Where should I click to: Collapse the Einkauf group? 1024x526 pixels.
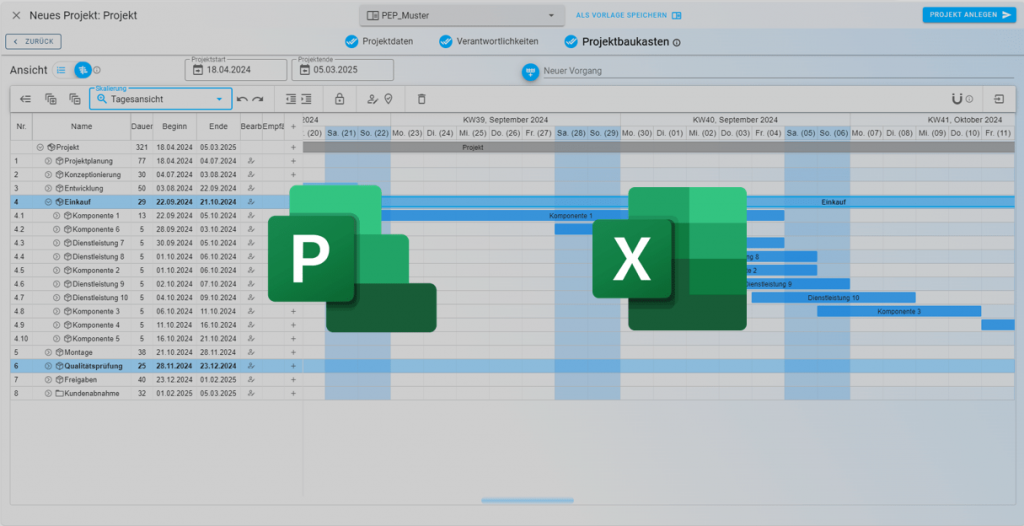[x=48, y=202]
